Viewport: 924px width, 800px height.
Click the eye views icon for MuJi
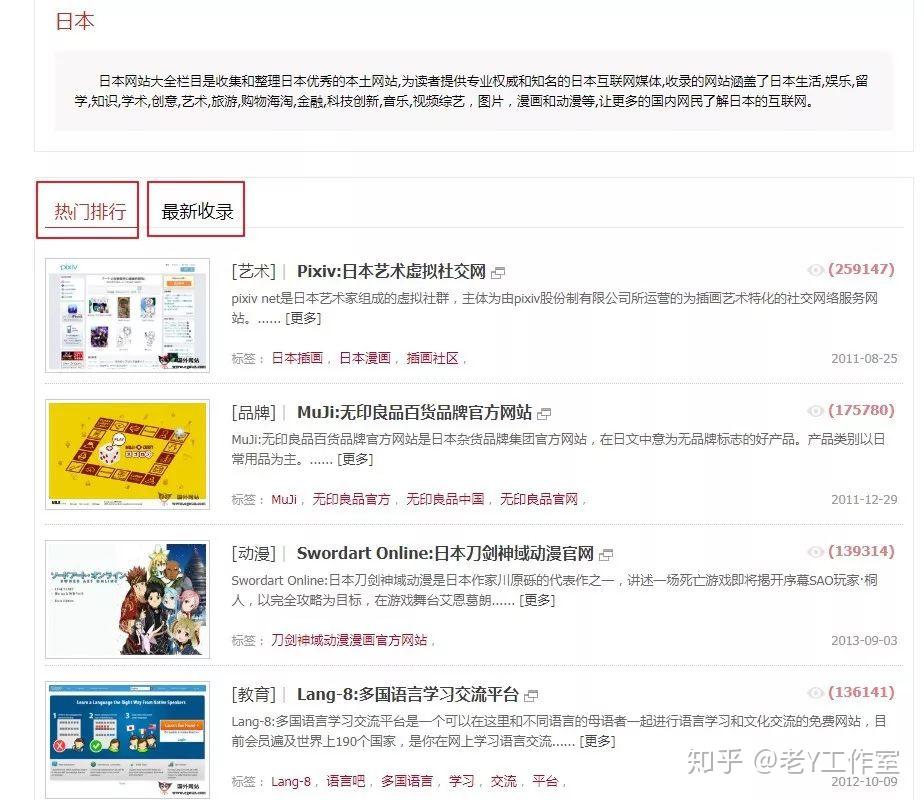(x=815, y=411)
